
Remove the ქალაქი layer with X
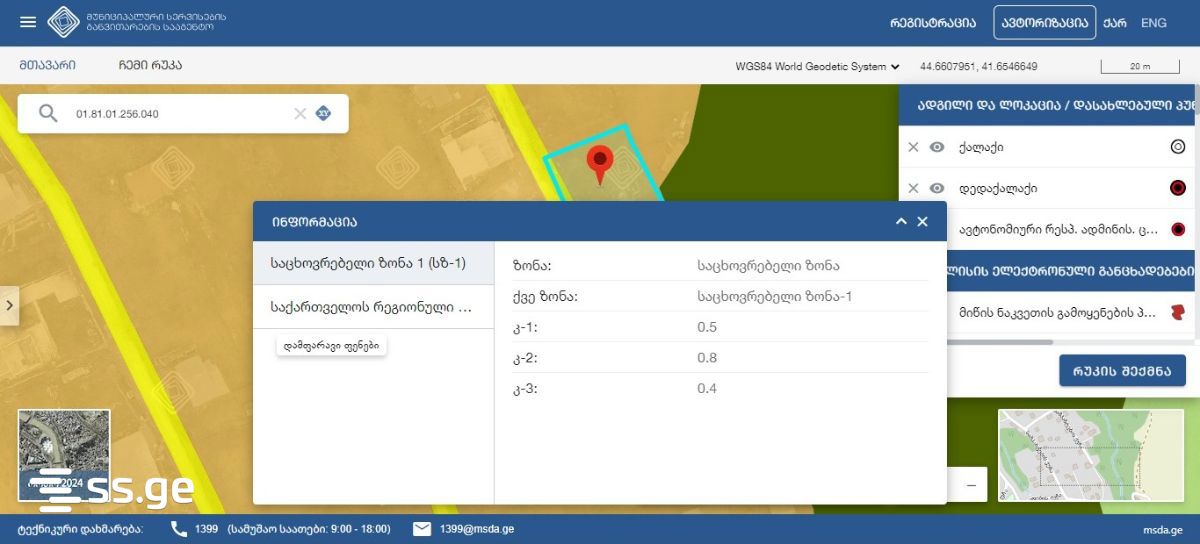[x=913, y=147]
